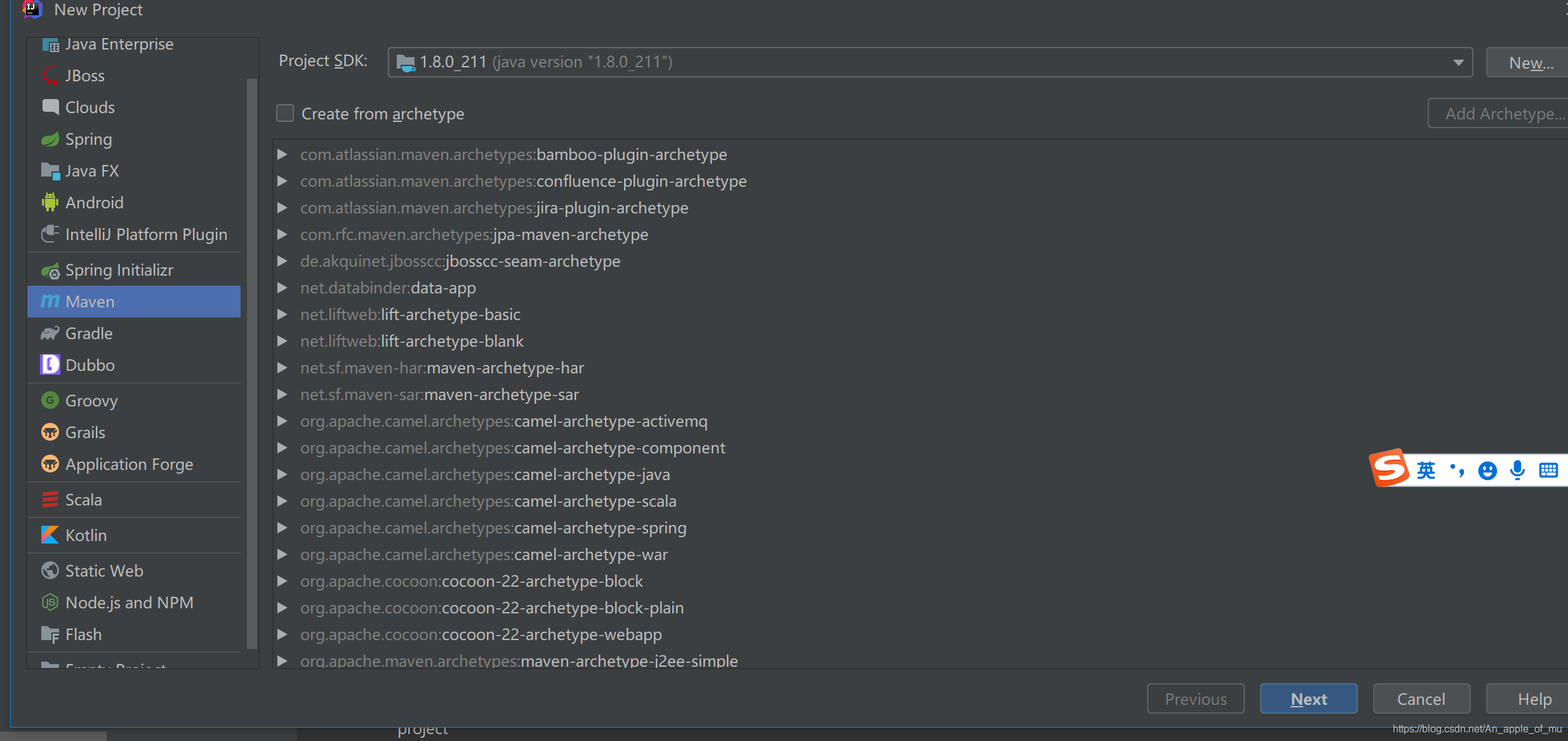
Task: Click the Spring leaf icon
Action: 50,139
